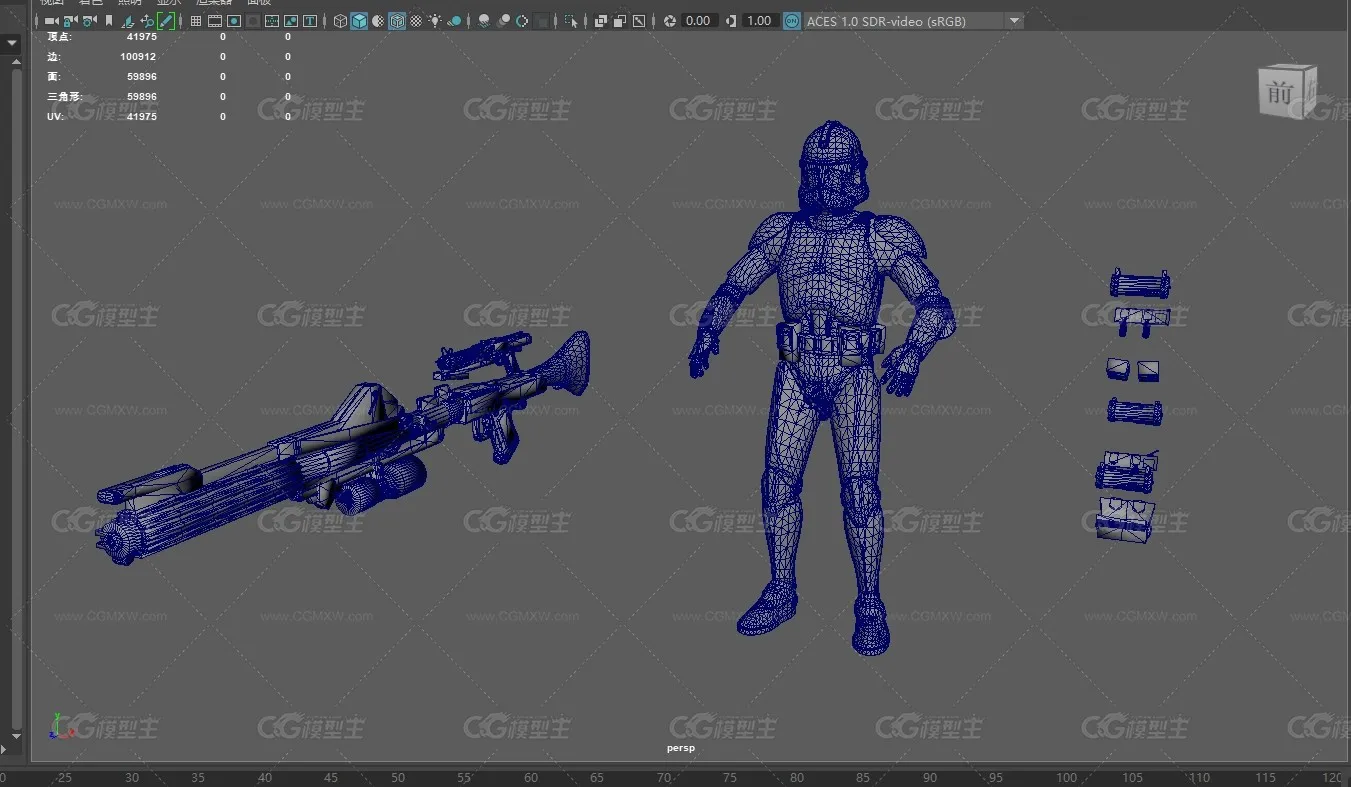Image resolution: width=1351 pixels, height=787 pixels.
Task: Click the X-Ray Joints icon
Action: (639, 20)
